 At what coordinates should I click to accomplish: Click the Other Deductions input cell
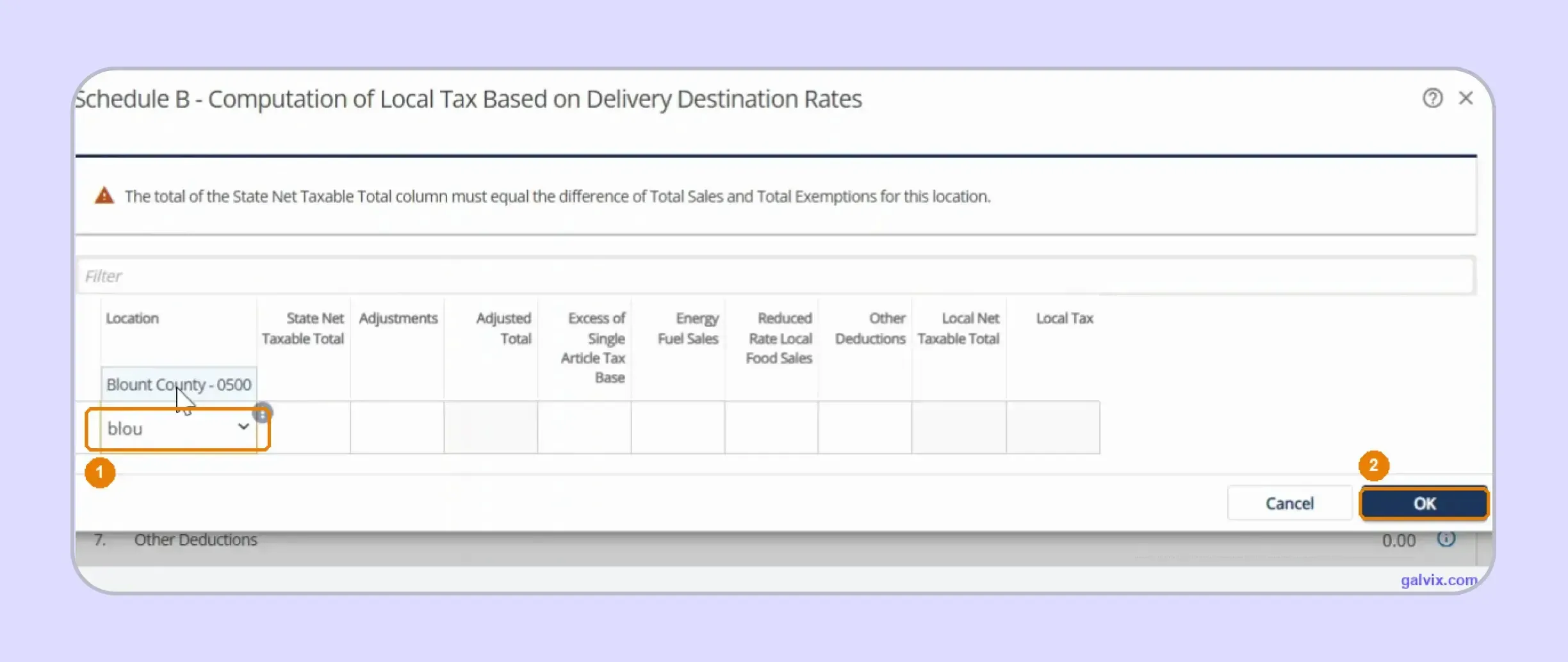coord(865,428)
